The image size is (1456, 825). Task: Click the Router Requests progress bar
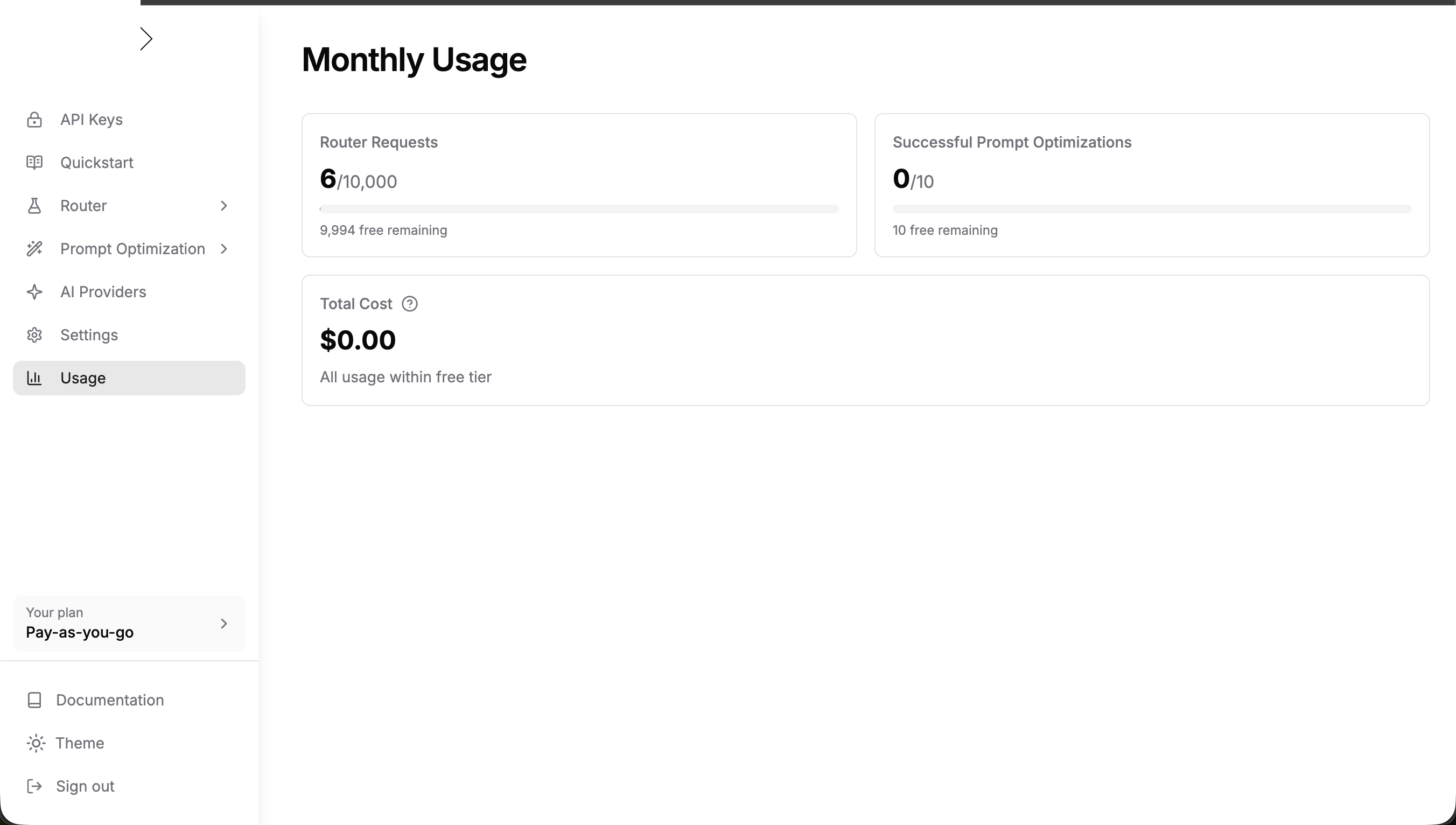click(579, 209)
